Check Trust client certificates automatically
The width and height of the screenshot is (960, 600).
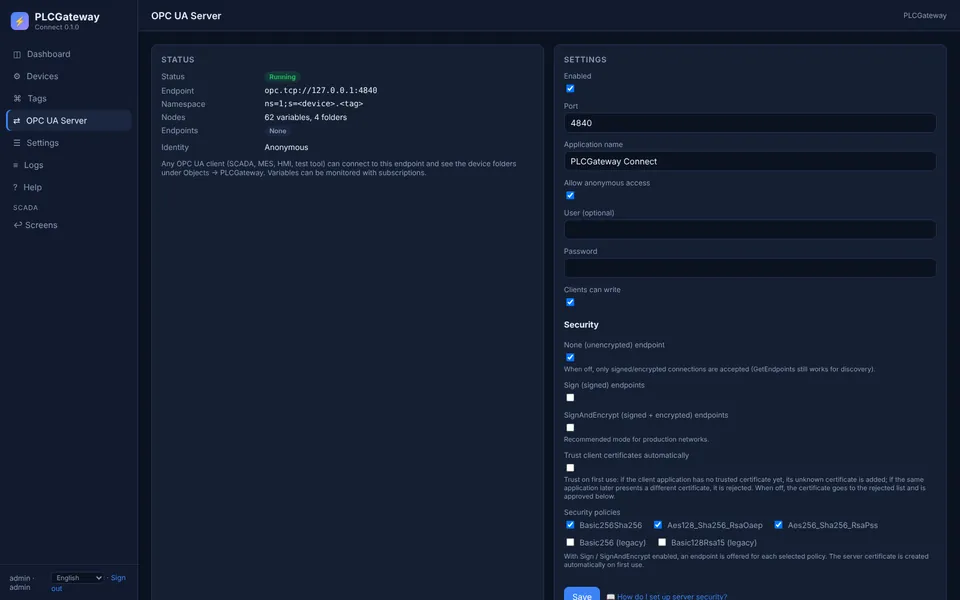tap(570, 468)
